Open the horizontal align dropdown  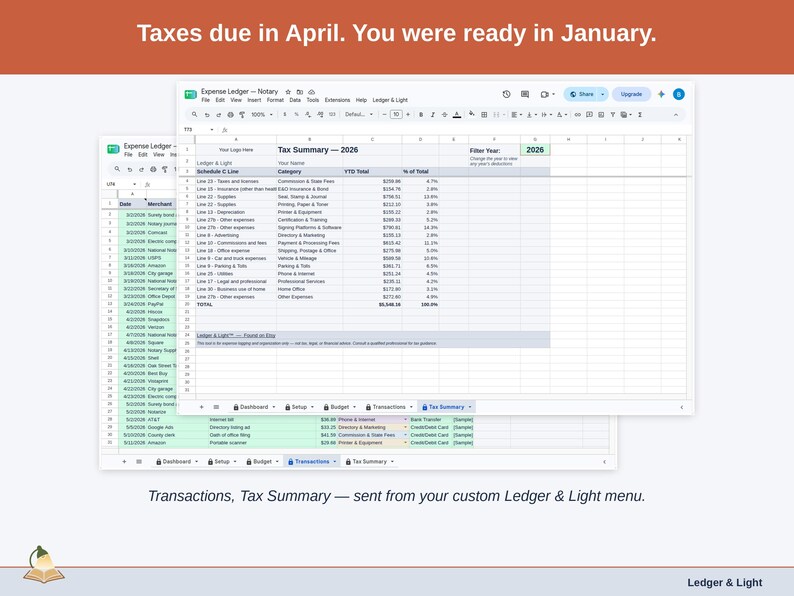(x=517, y=115)
